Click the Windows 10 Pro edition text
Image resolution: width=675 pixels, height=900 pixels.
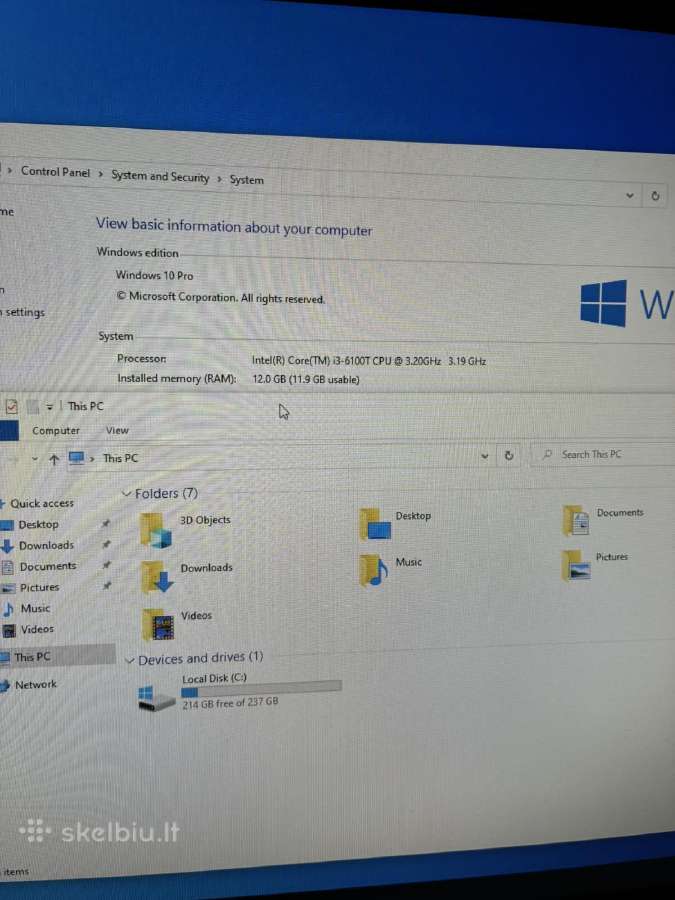click(x=154, y=275)
